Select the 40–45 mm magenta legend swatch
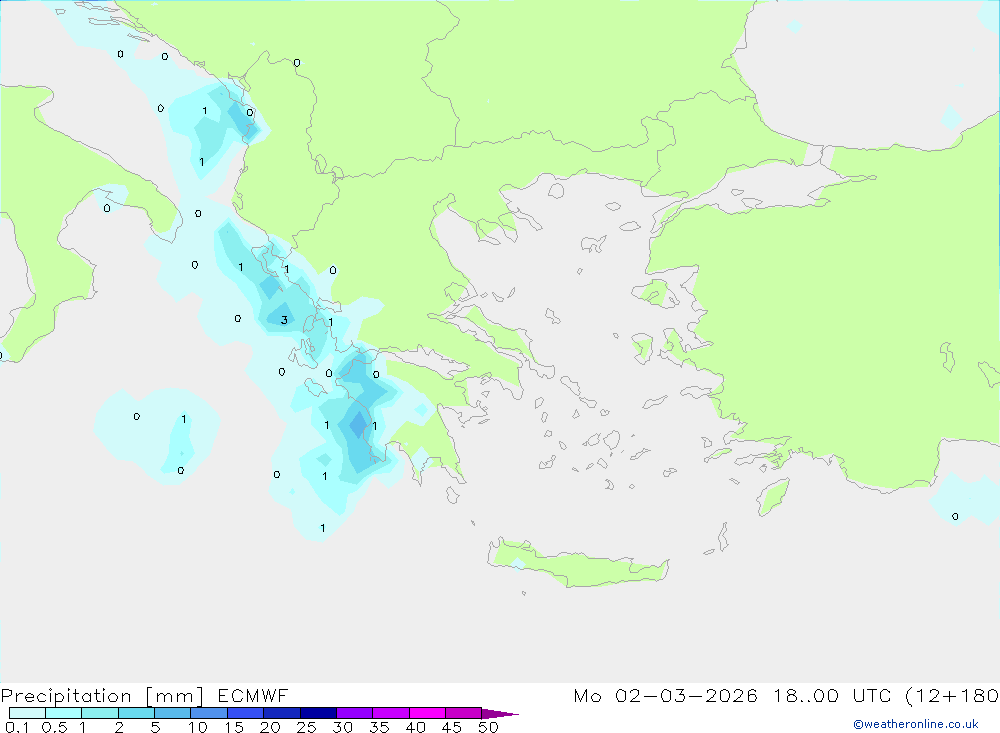The image size is (1000, 733). click(427, 713)
